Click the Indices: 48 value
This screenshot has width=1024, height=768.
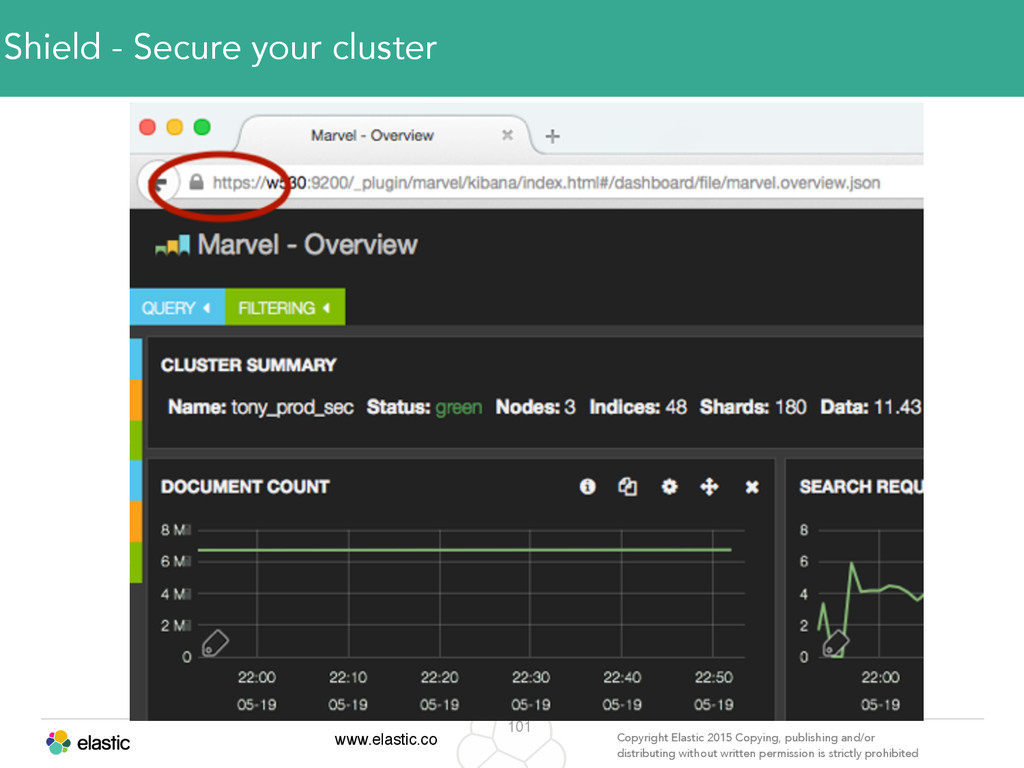point(638,407)
